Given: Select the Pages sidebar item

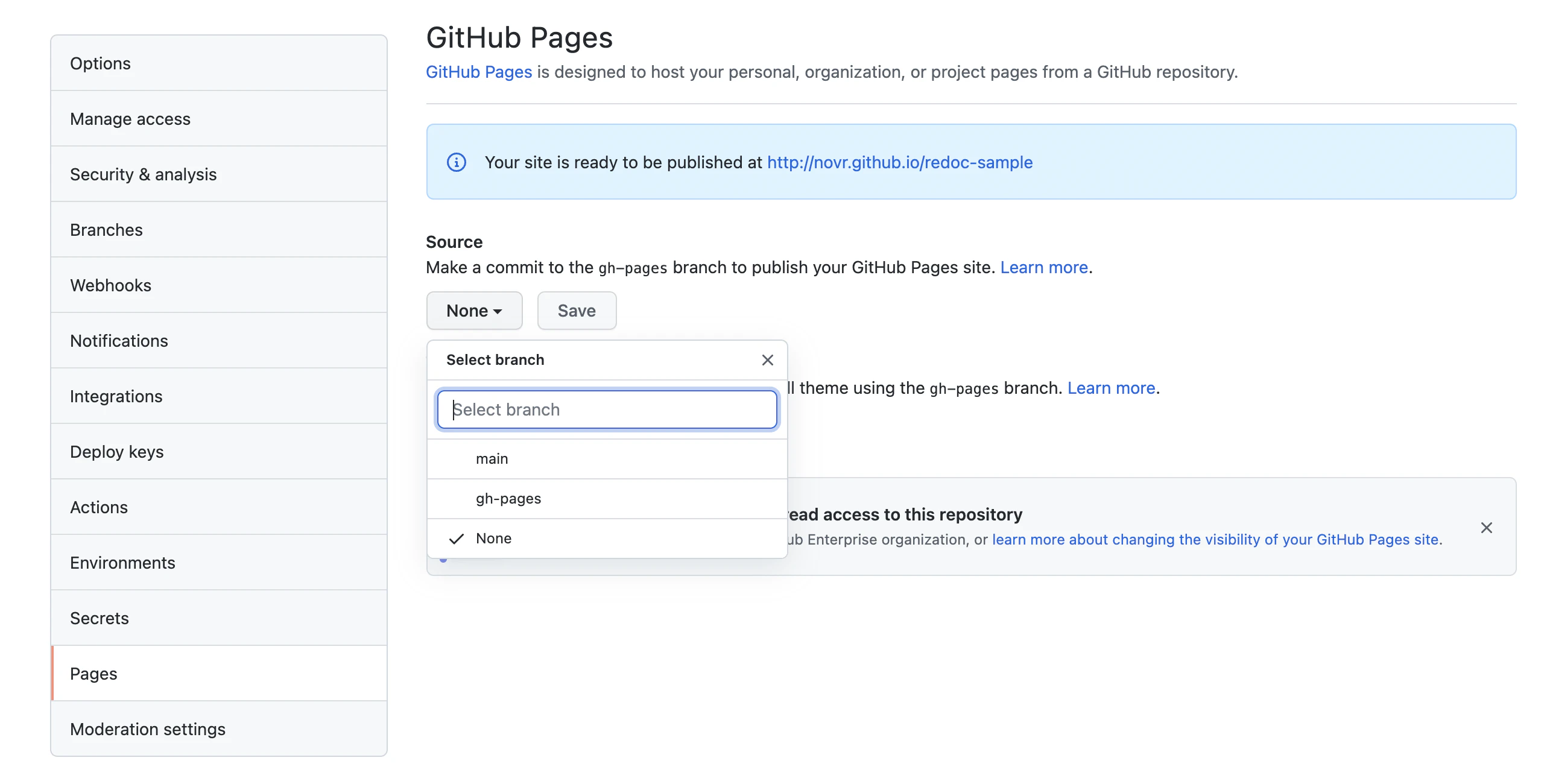Looking at the screenshot, I should point(219,674).
